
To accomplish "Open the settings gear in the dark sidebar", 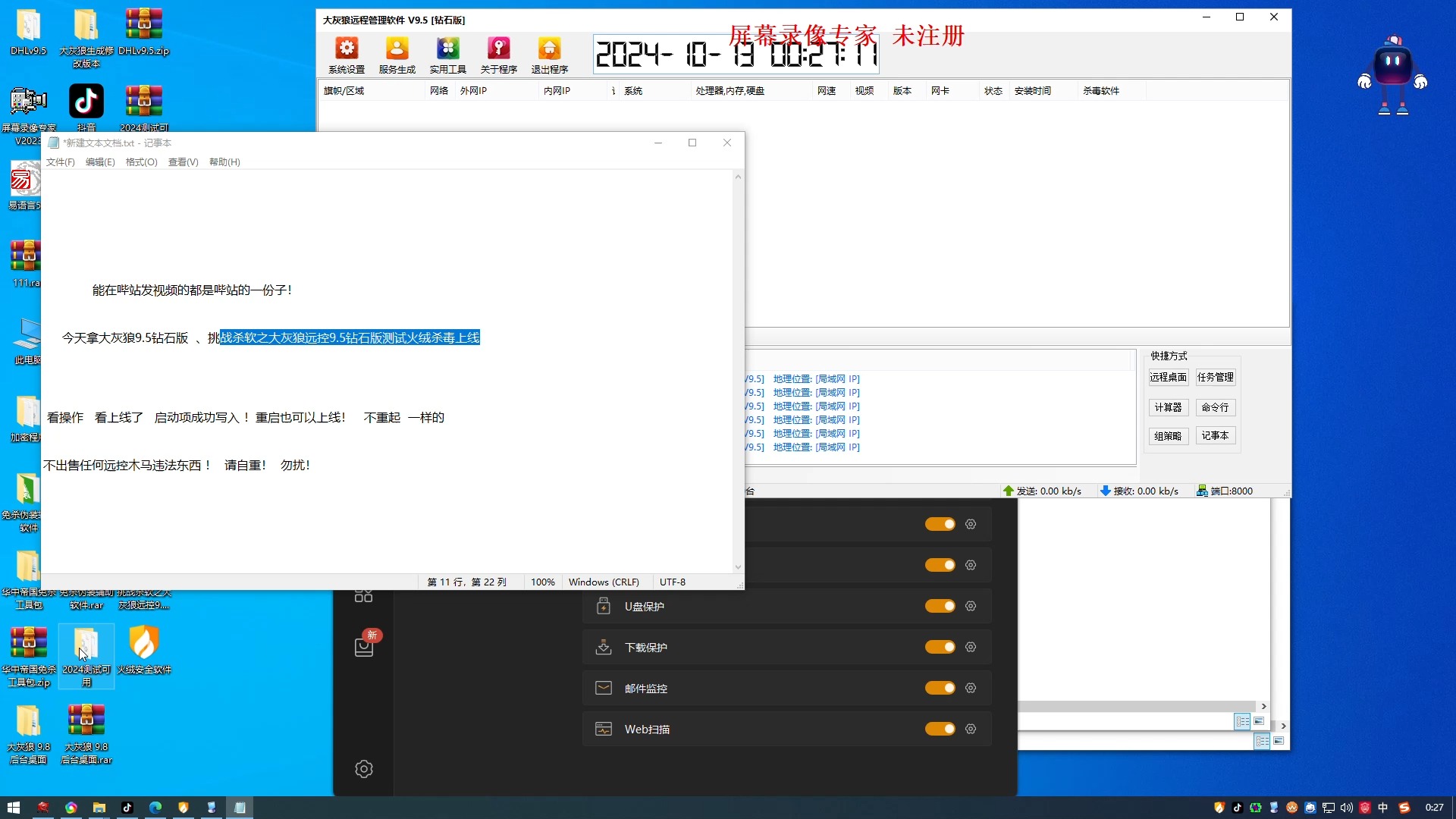I will pyautogui.click(x=364, y=769).
